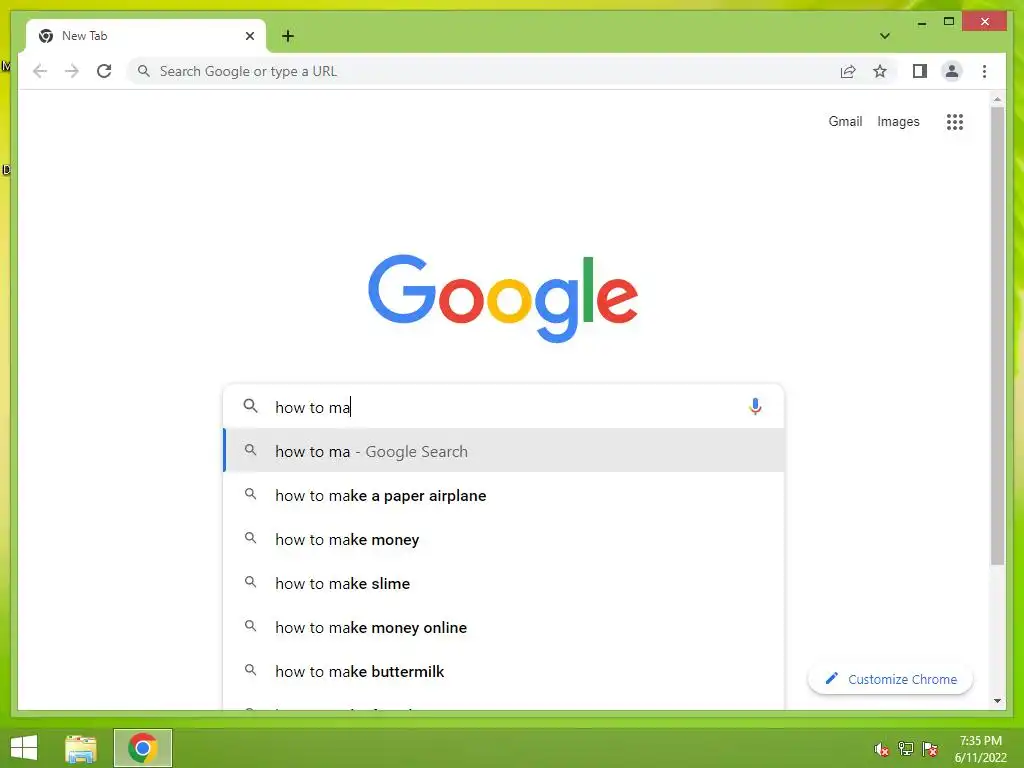Open a new tab with the plus button
This screenshot has width=1024, height=768.
288,36
